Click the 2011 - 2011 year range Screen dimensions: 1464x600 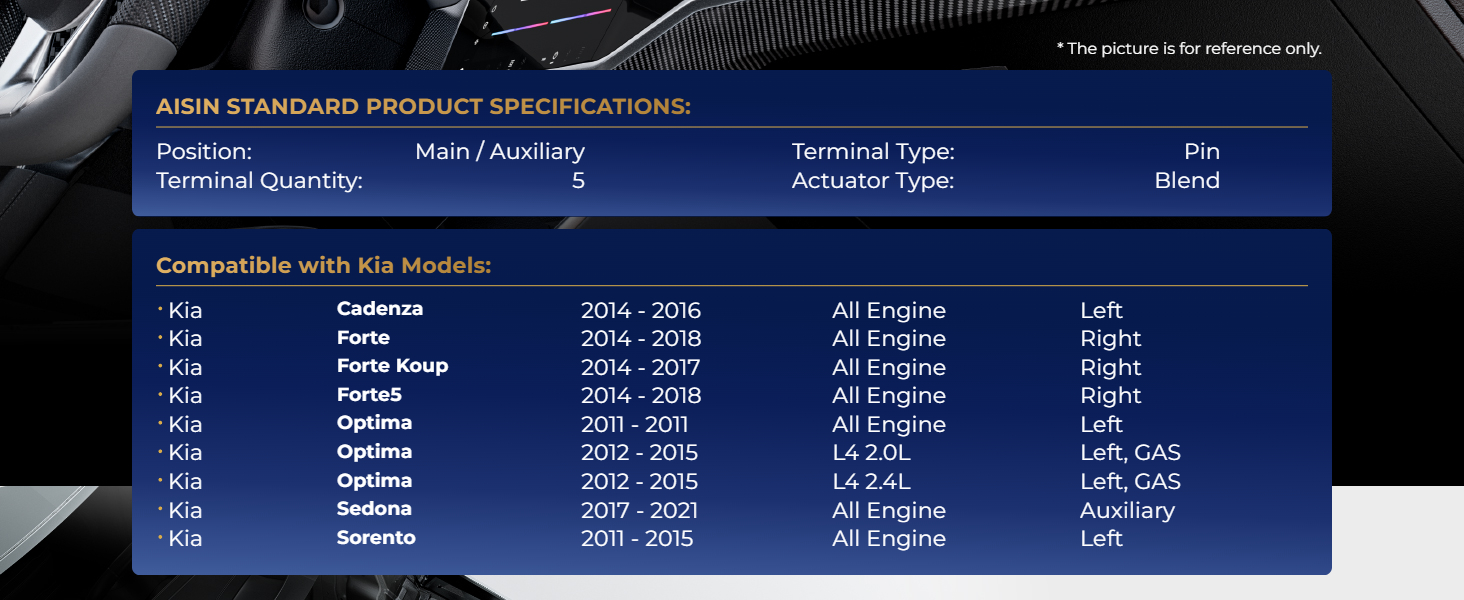[x=634, y=424]
